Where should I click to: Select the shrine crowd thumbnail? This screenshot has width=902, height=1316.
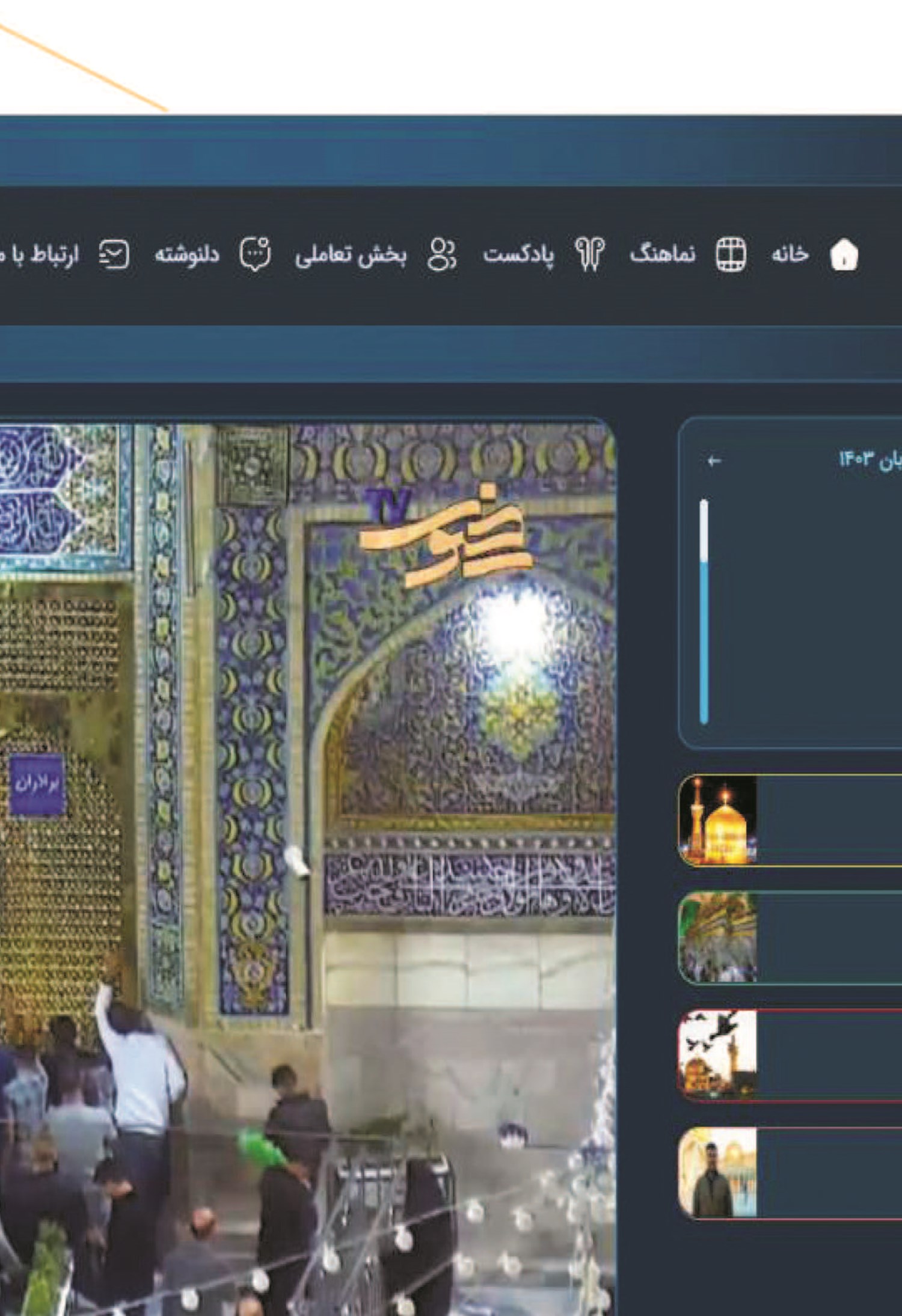coord(718,938)
